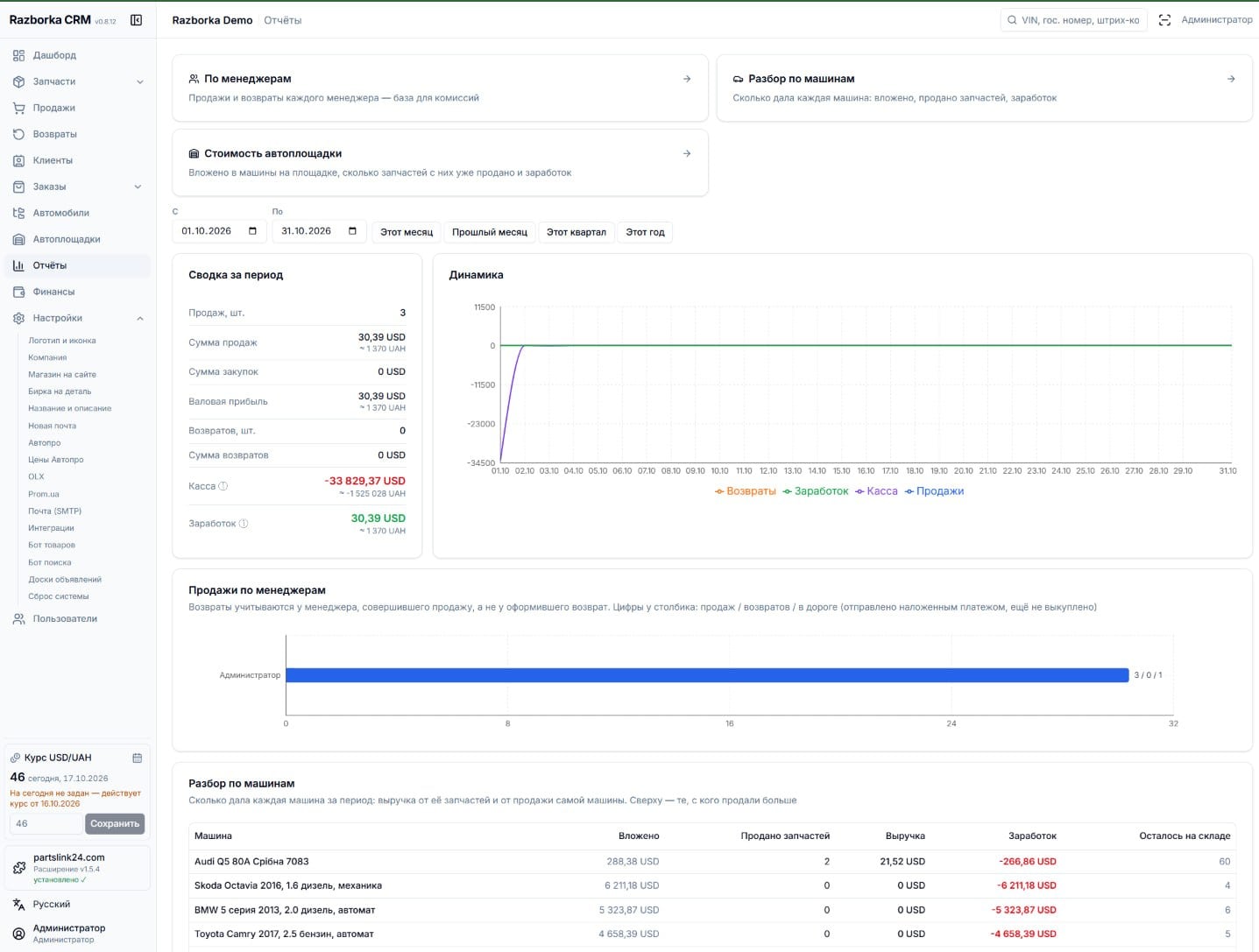Collapse the Настройки submenu chevron

tap(140, 319)
